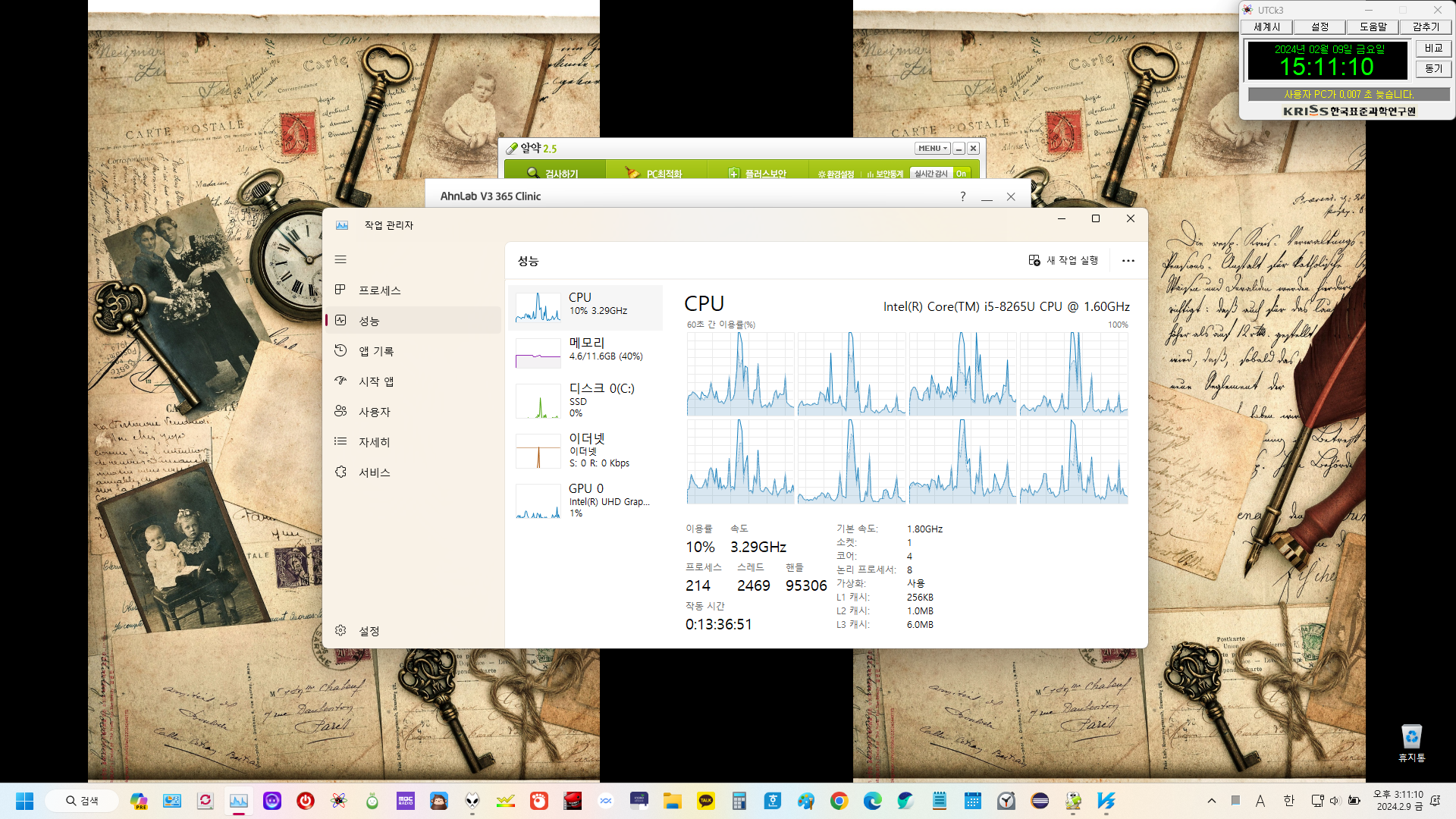This screenshot has width=1456, height=819.
Task: Open 보안통계 in 알약 window
Action: (x=885, y=174)
